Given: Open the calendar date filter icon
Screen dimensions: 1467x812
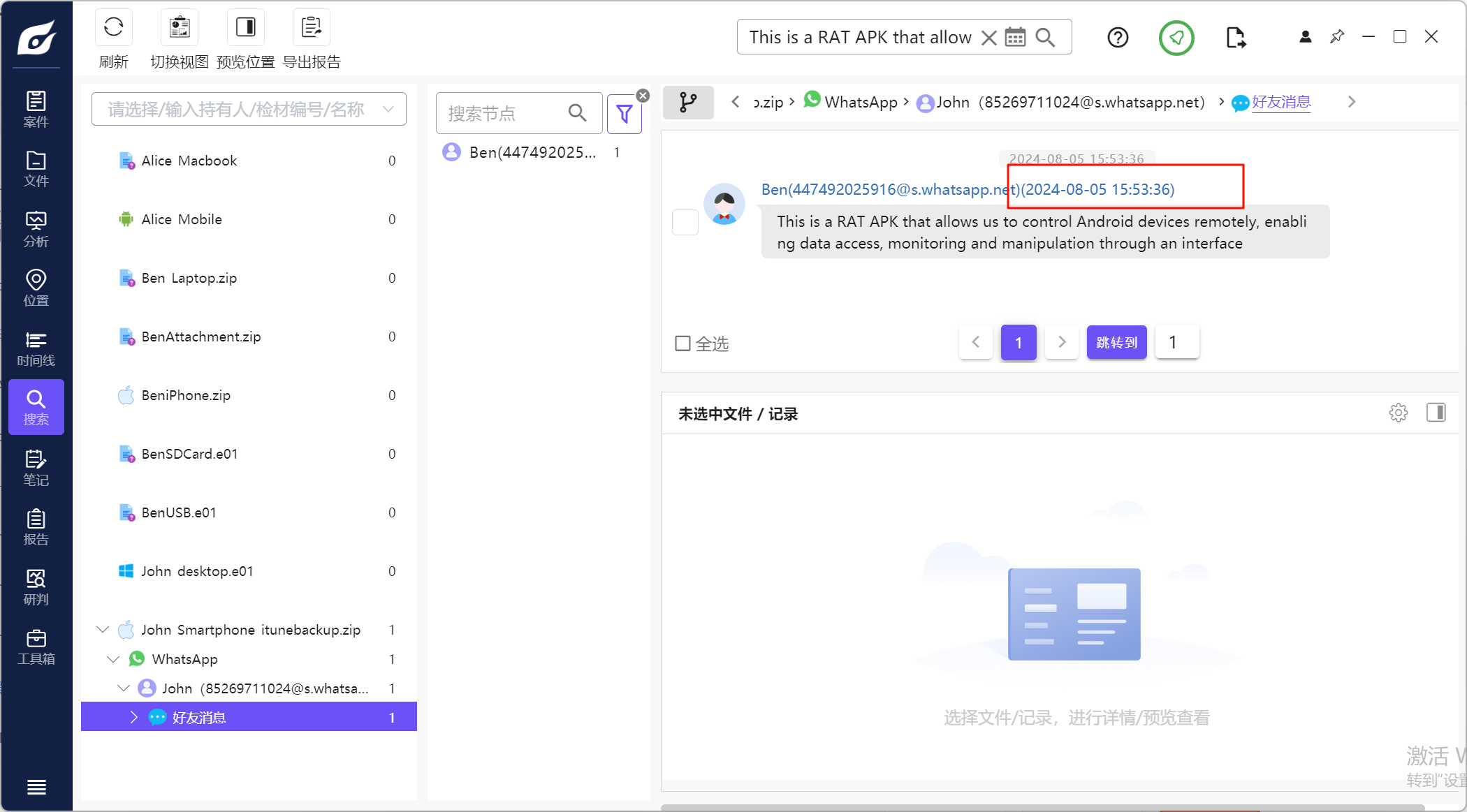Looking at the screenshot, I should (x=1015, y=37).
